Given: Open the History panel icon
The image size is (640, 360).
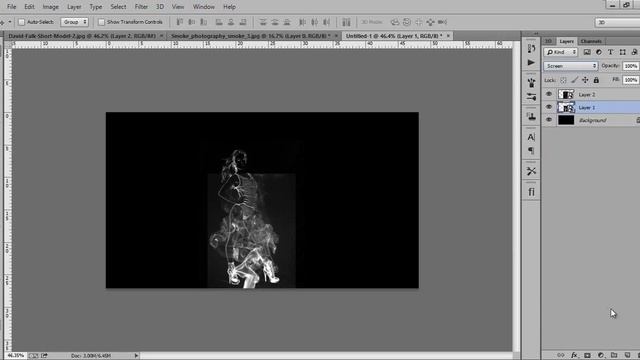Looking at the screenshot, I should coord(531,49).
